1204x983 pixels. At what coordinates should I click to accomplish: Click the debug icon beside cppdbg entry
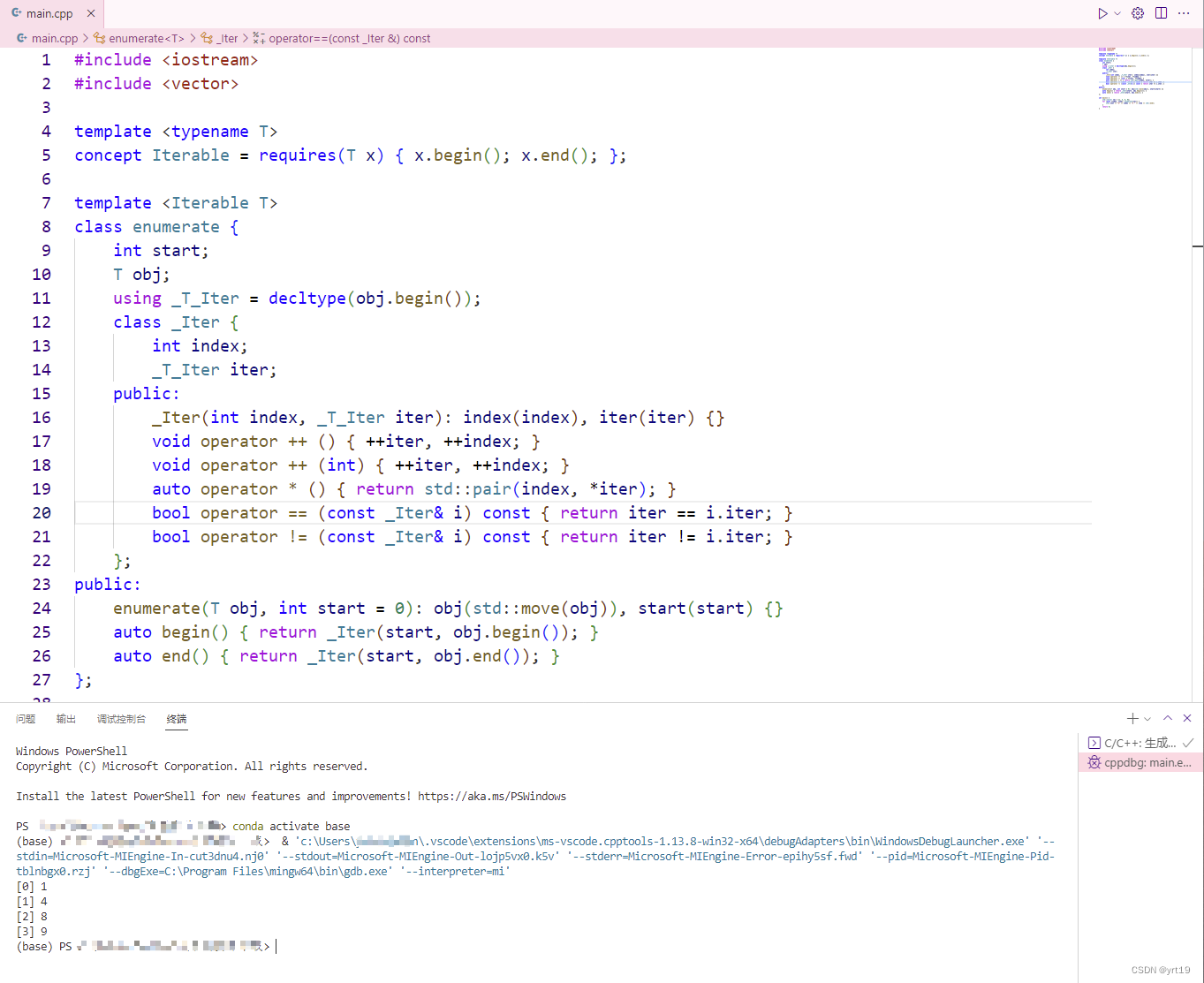click(x=1094, y=762)
